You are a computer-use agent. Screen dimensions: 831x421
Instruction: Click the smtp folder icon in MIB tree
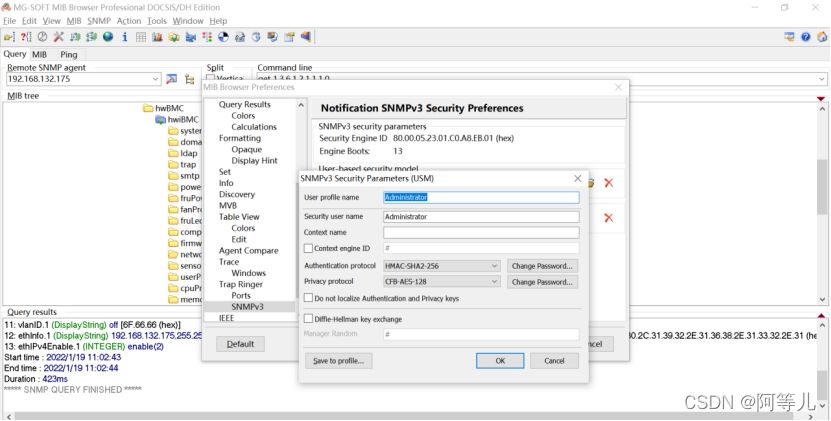tap(173, 176)
